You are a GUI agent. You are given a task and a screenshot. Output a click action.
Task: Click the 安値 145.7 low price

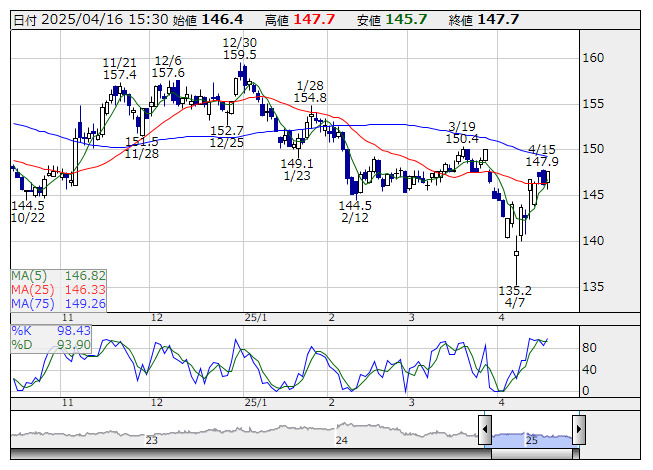392,20
